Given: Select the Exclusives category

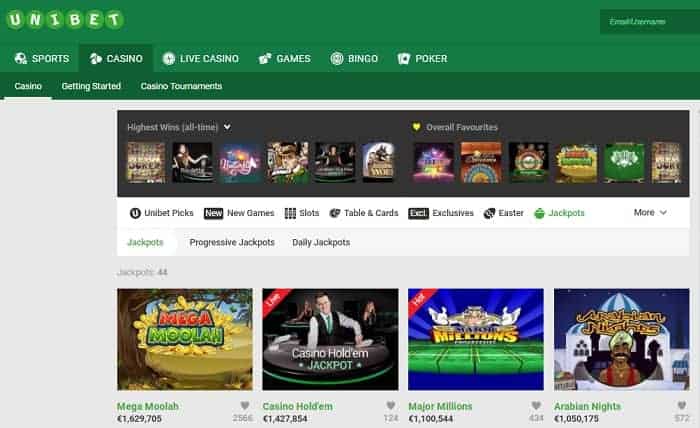Looking at the screenshot, I should pos(441,213).
